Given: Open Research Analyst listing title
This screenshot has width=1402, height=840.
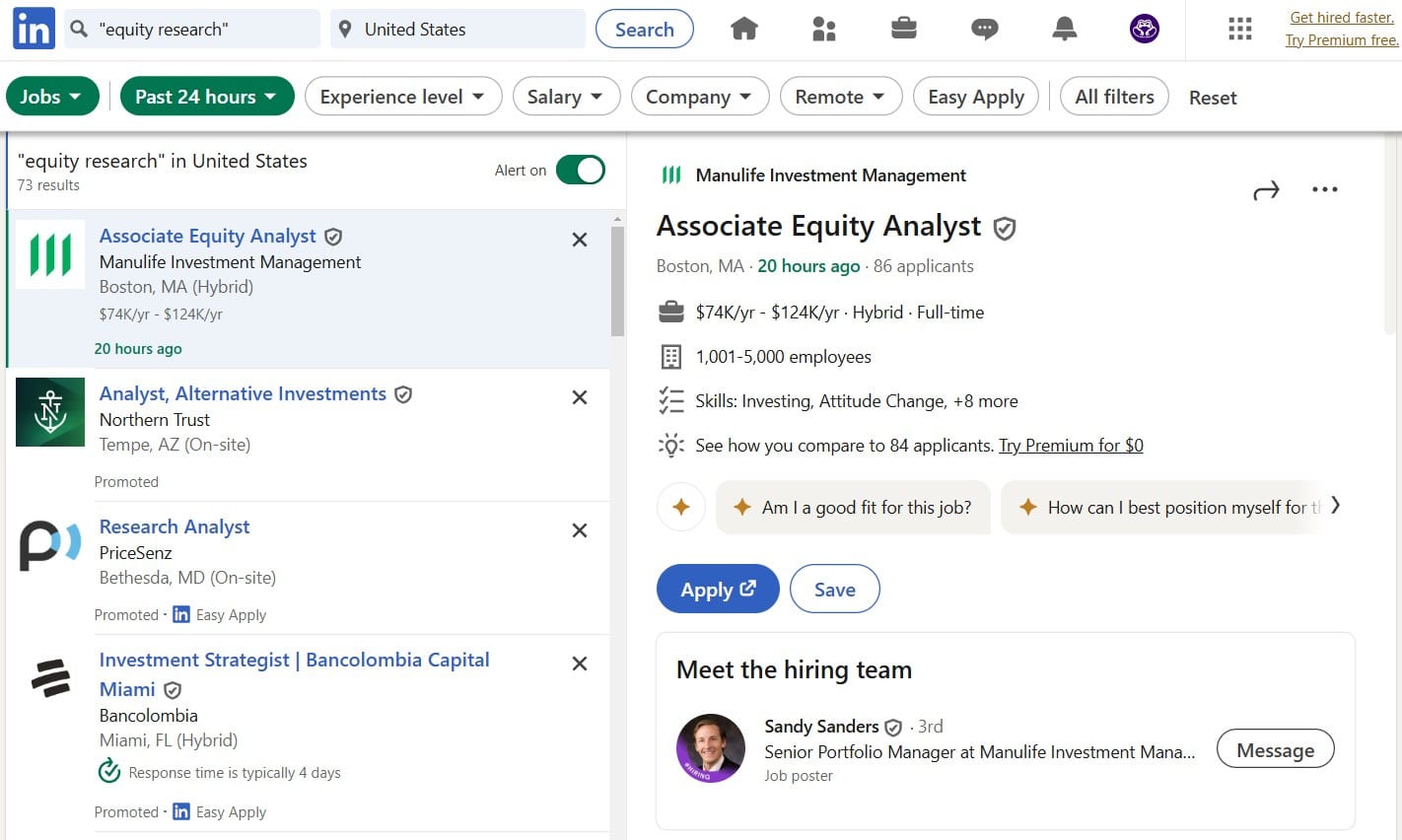Looking at the screenshot, I should (175, 526).
